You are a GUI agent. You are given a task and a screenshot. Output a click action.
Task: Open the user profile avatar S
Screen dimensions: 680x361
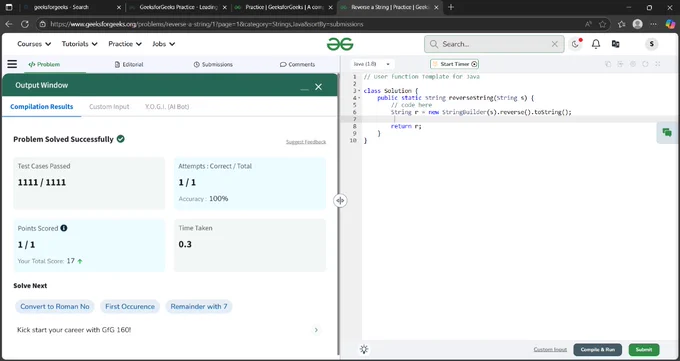(x=651, y=44)
